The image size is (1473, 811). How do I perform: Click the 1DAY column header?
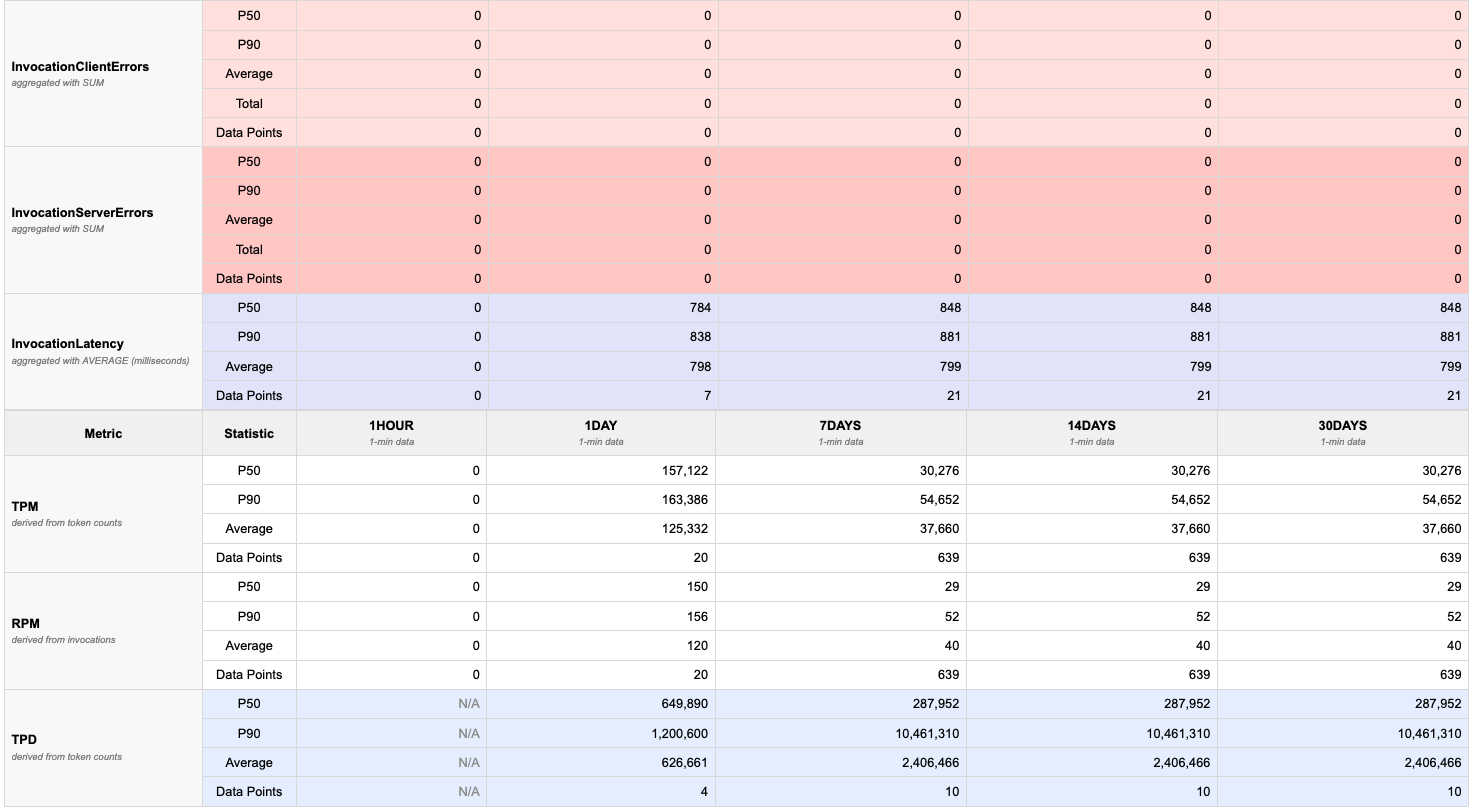click(601, 432)
